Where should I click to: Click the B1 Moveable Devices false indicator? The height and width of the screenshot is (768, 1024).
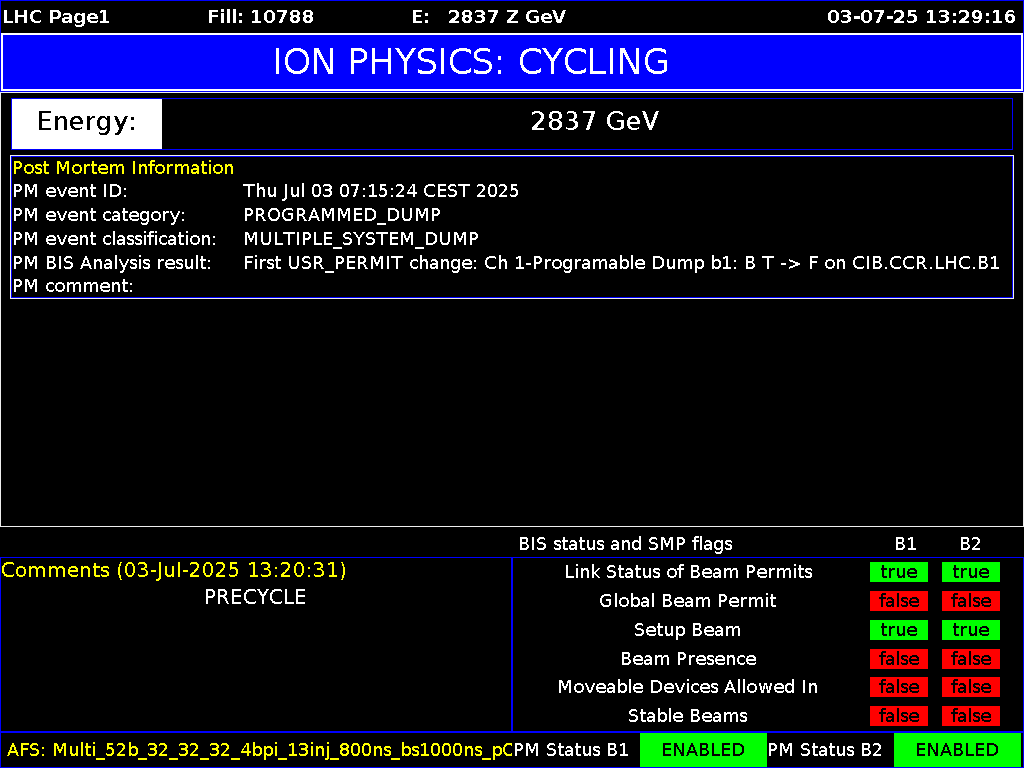click(899, 687)
